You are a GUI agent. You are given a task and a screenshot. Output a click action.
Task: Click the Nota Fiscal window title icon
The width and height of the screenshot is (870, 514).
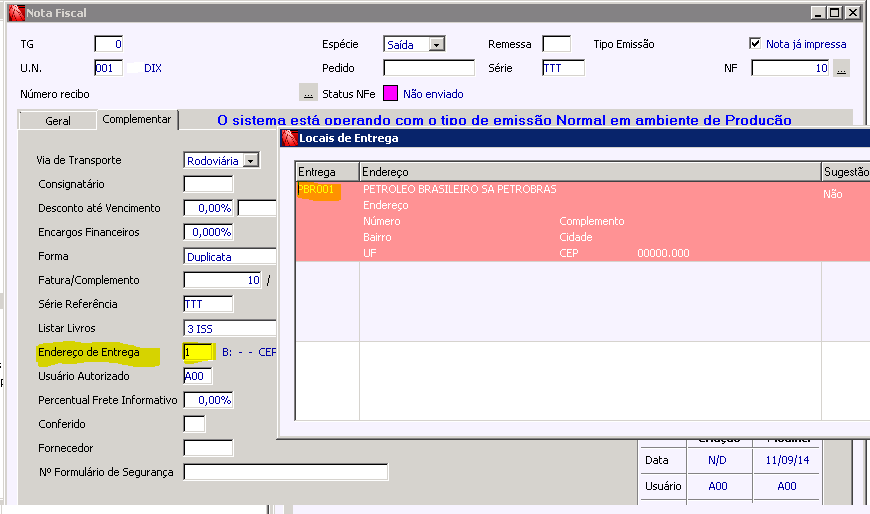(x=17, y=12)
